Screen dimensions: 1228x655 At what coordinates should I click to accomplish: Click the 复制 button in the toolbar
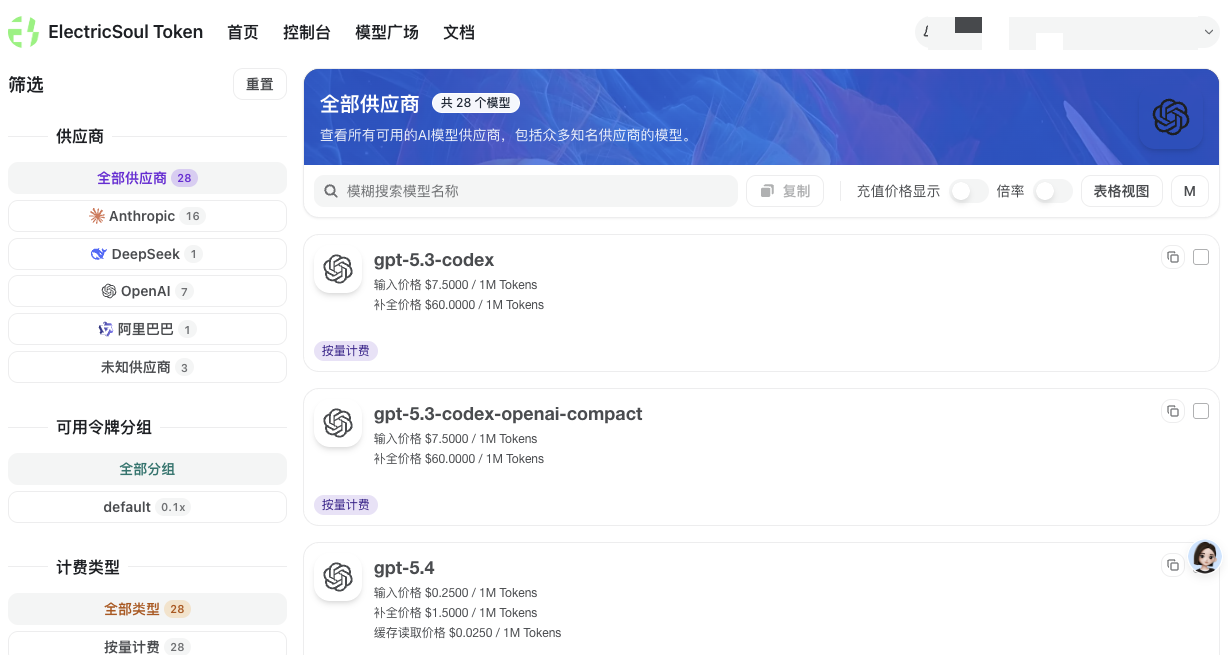(785, 191)
